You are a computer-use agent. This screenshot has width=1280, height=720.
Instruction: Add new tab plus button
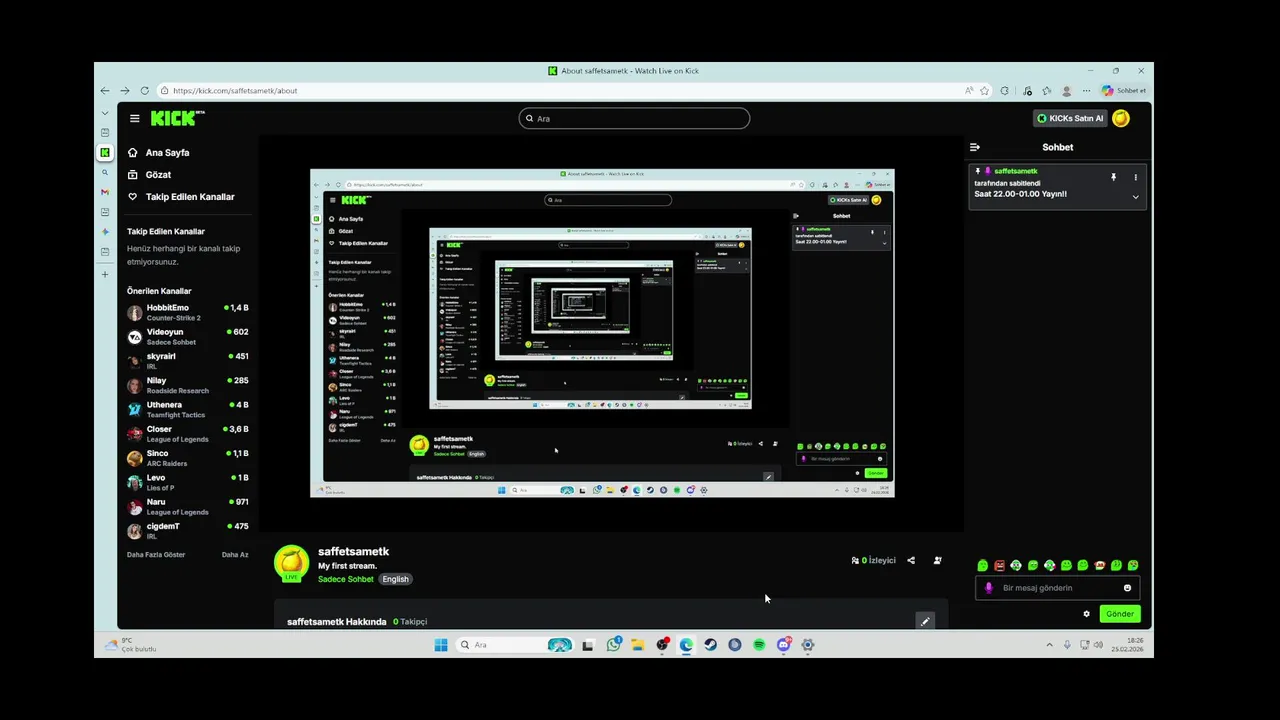point(105,274)
